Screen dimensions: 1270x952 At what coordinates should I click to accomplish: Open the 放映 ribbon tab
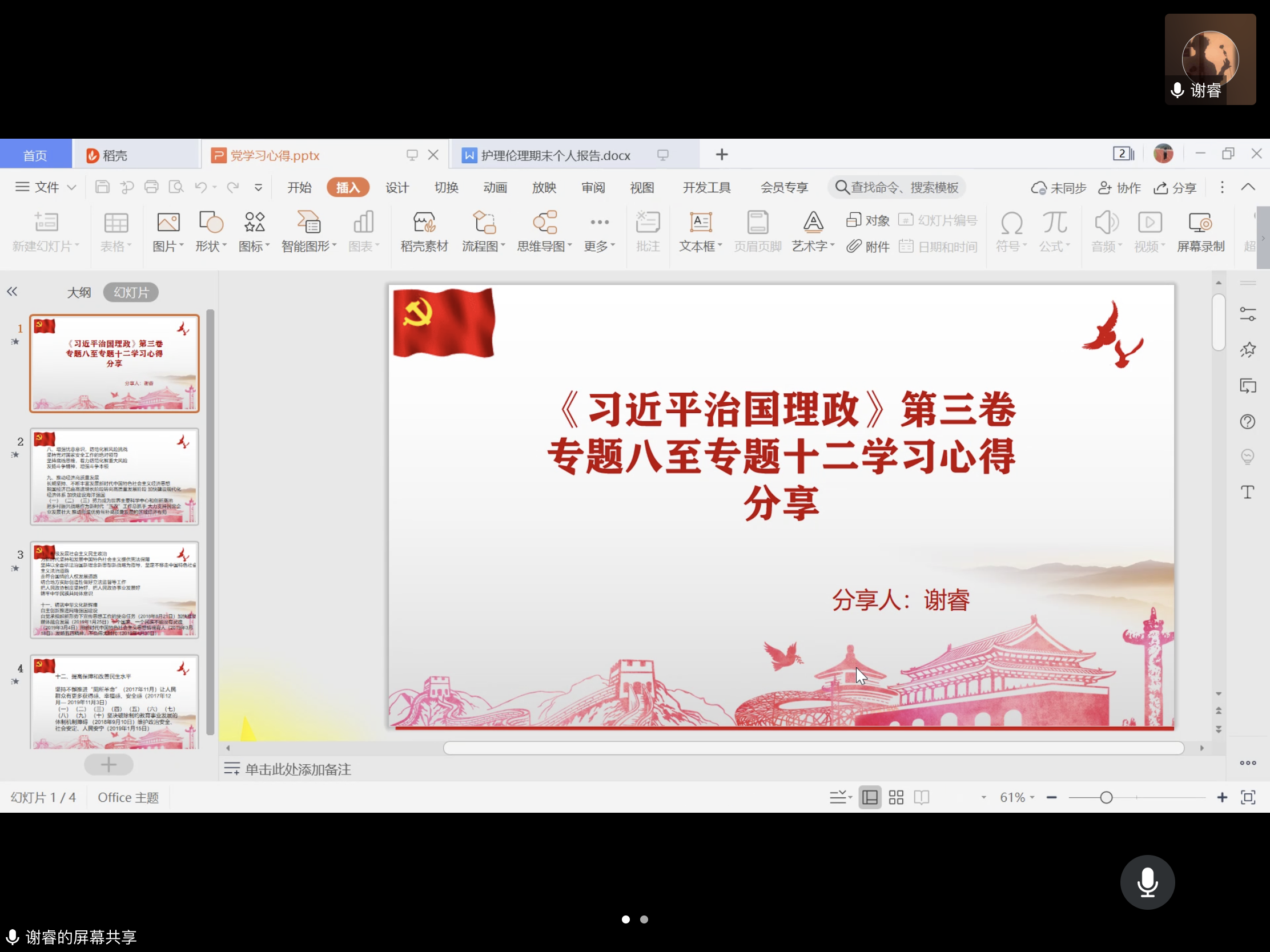(x=544, y=187)
